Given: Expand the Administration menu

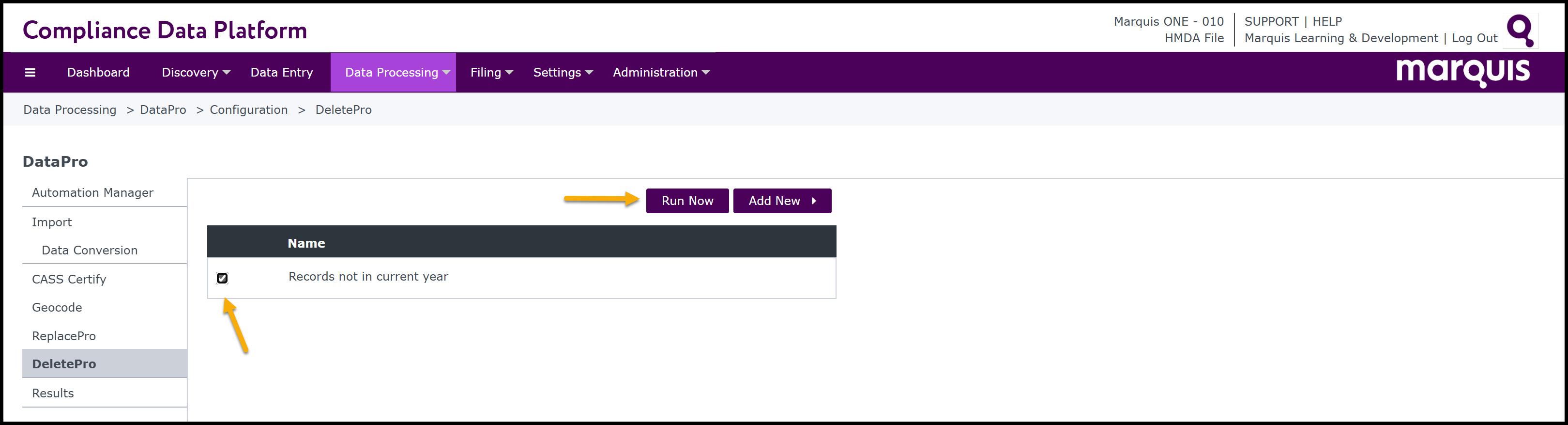Looking at the screenshot, I should [x=661, y=73].
